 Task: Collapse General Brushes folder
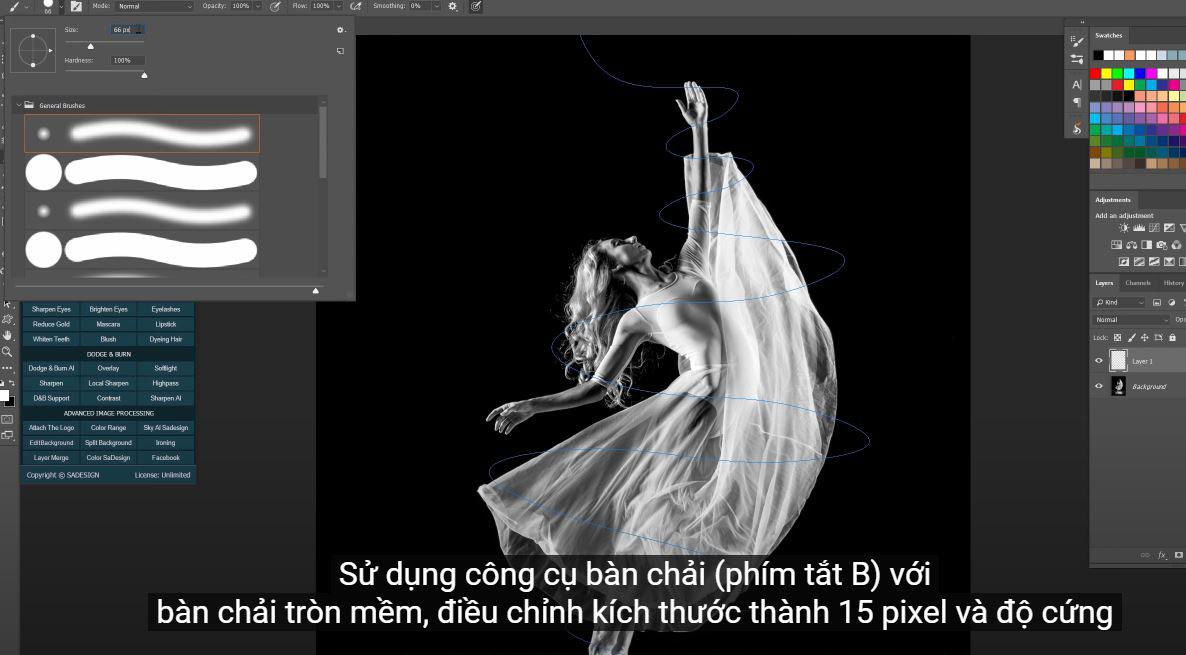coord(19,105)
